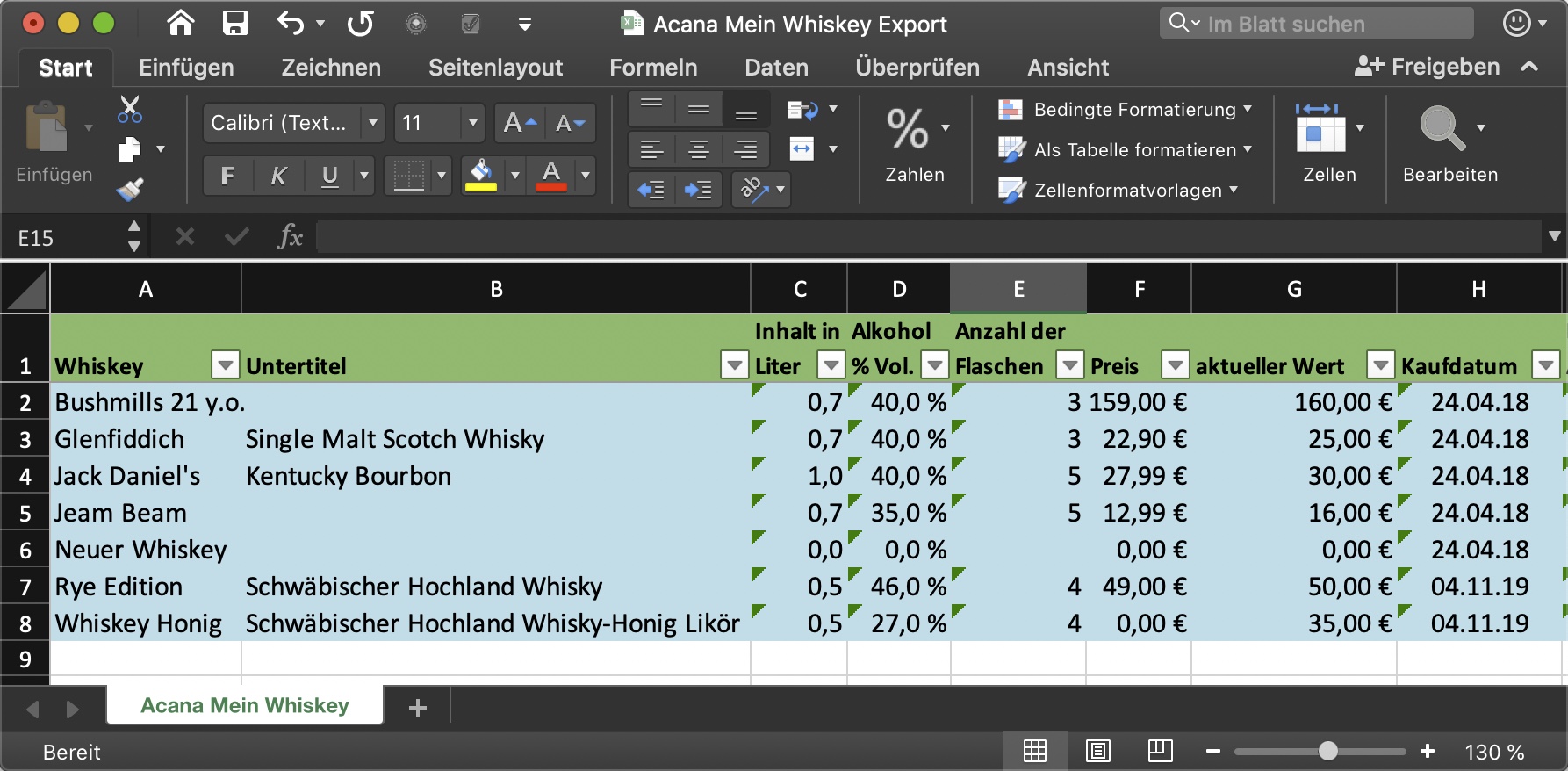Click the text orientation icon
The image size is (1568, 771).
pyautogui.click(x=755, y=190)
